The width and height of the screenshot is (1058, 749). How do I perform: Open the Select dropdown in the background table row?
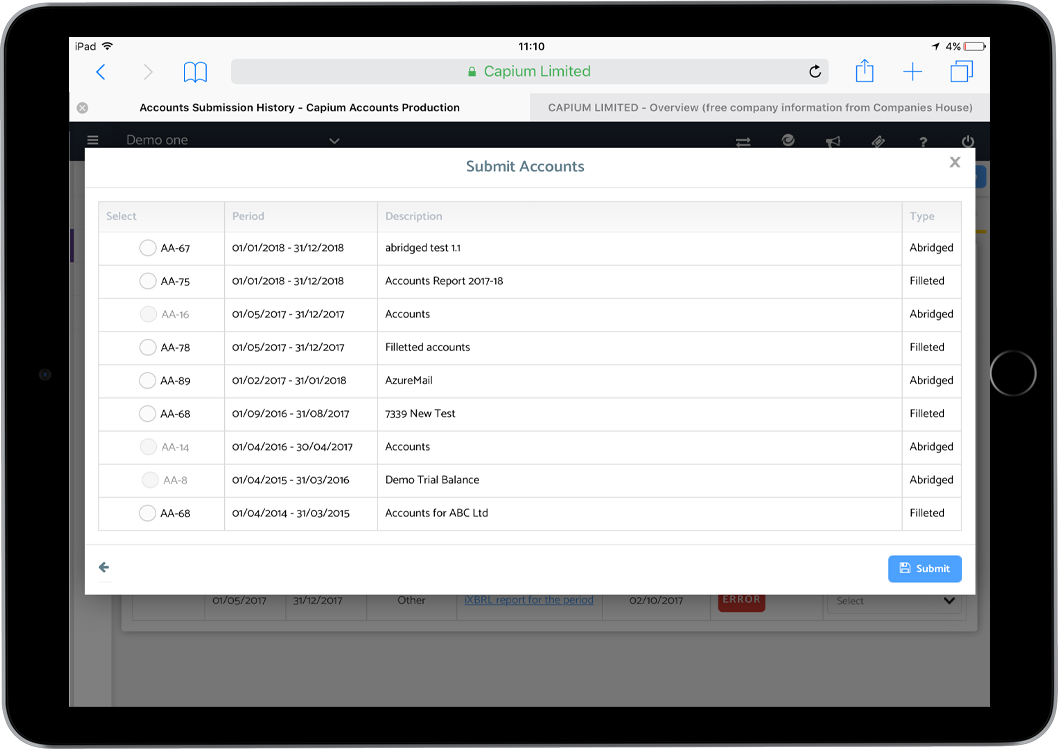click(x=895, y=601)
